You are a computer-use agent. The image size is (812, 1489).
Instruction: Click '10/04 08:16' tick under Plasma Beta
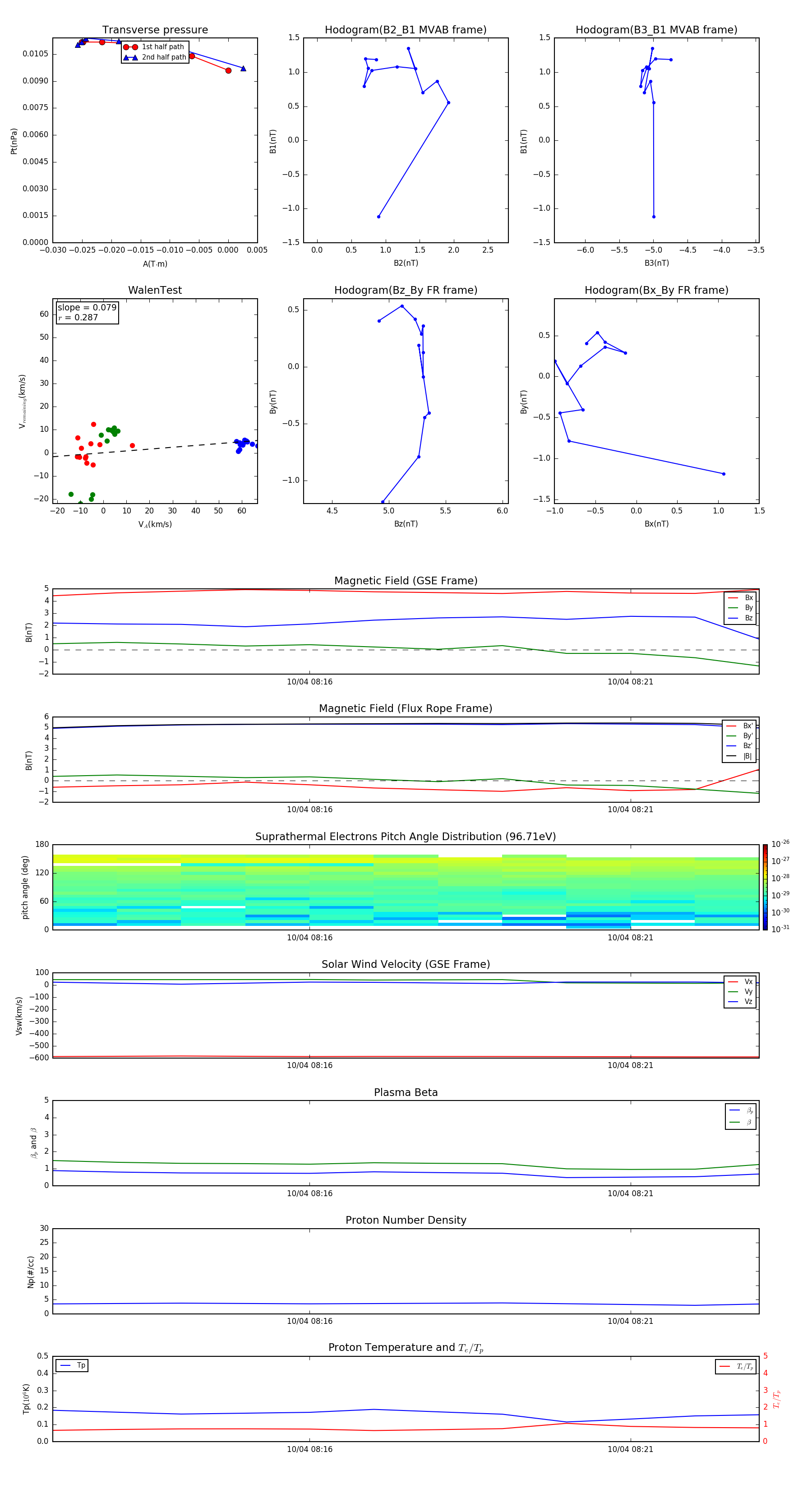(310, 1193)
